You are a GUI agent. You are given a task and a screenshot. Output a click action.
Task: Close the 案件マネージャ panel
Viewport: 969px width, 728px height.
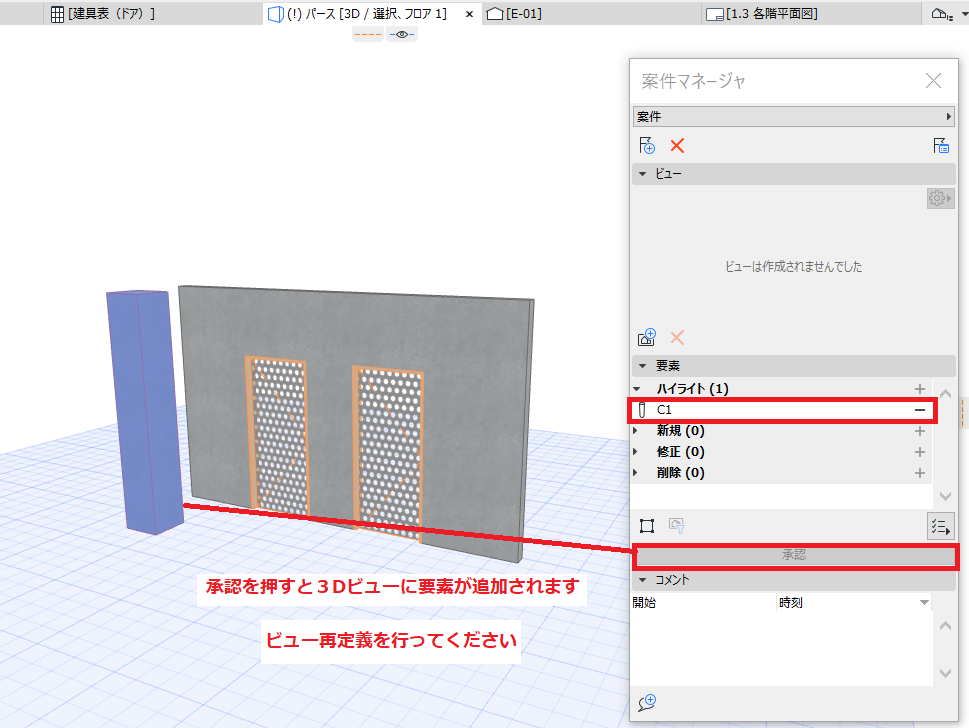pos(933,80)
